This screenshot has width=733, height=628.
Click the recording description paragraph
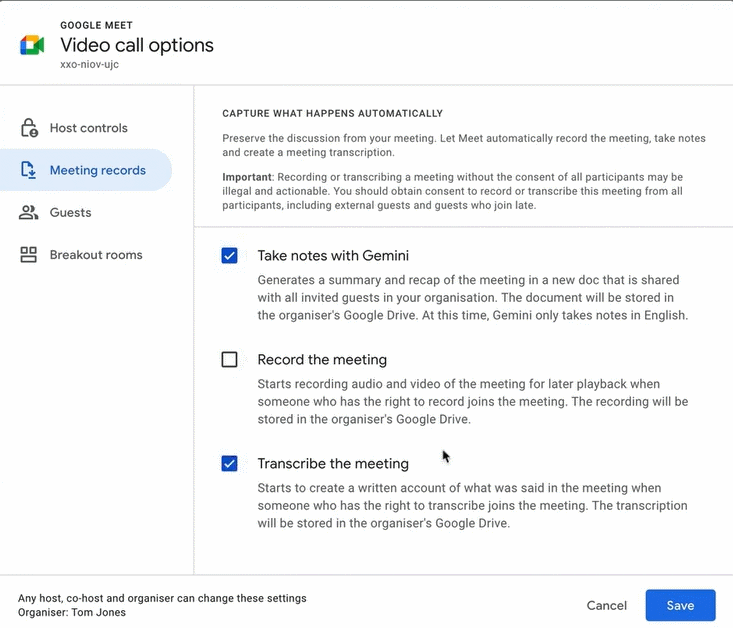coord(473,401)
